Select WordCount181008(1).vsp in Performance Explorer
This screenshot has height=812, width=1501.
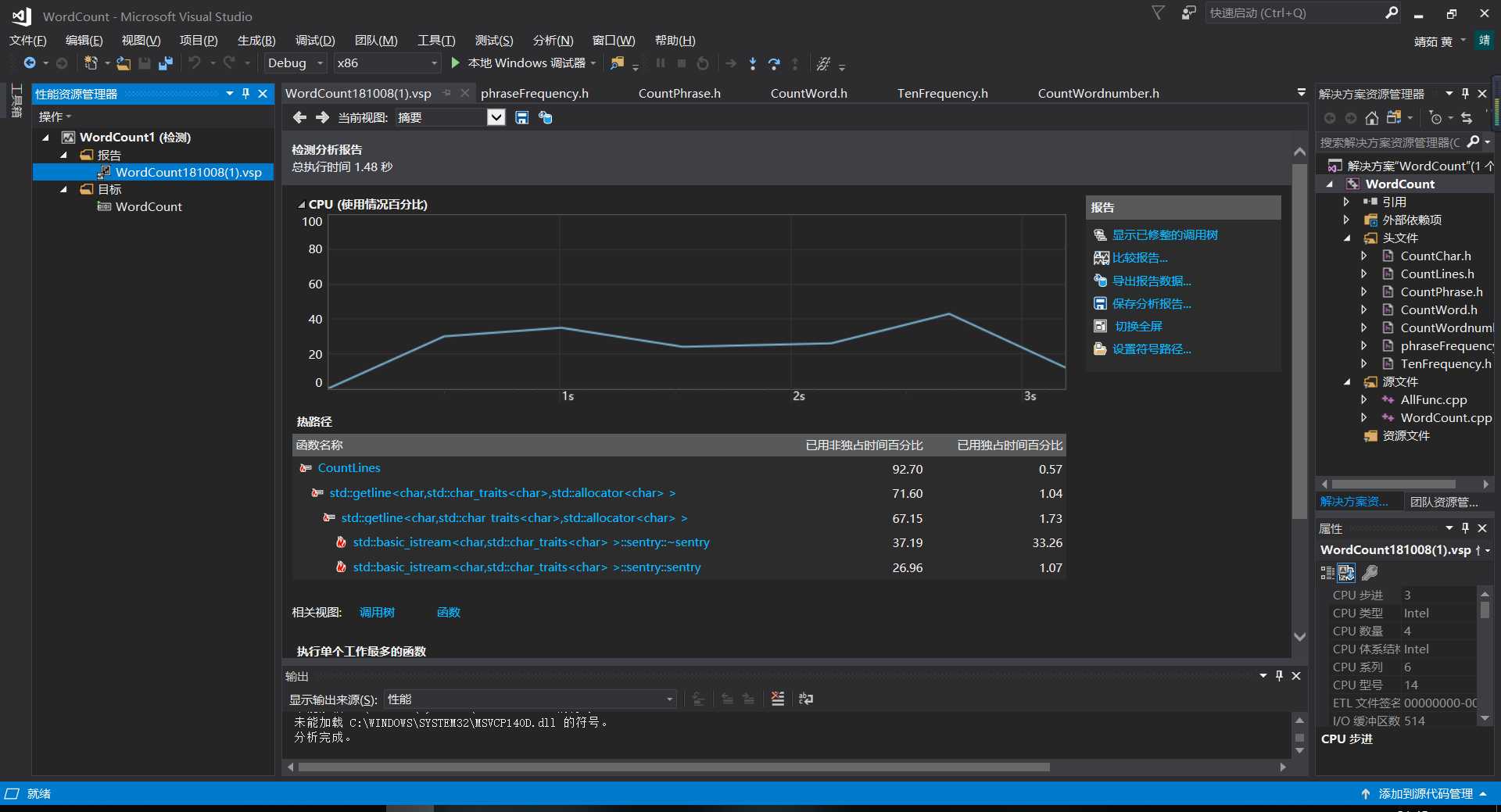pos(188,172)
